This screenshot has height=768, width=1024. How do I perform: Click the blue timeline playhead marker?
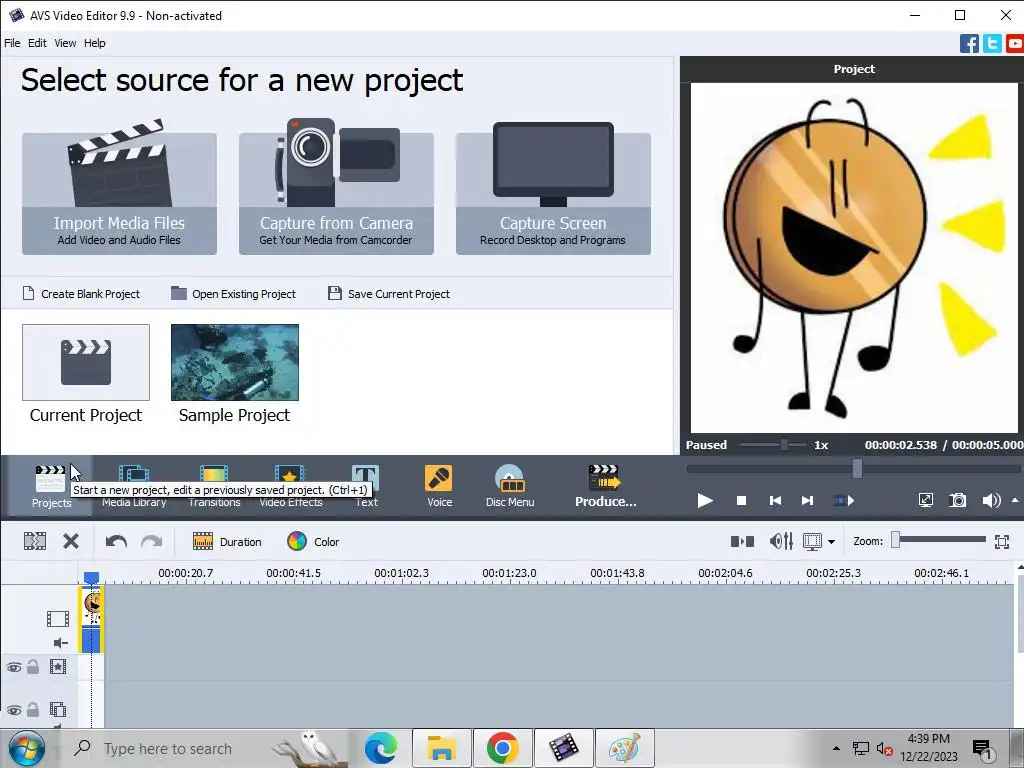tap(91, 577)
